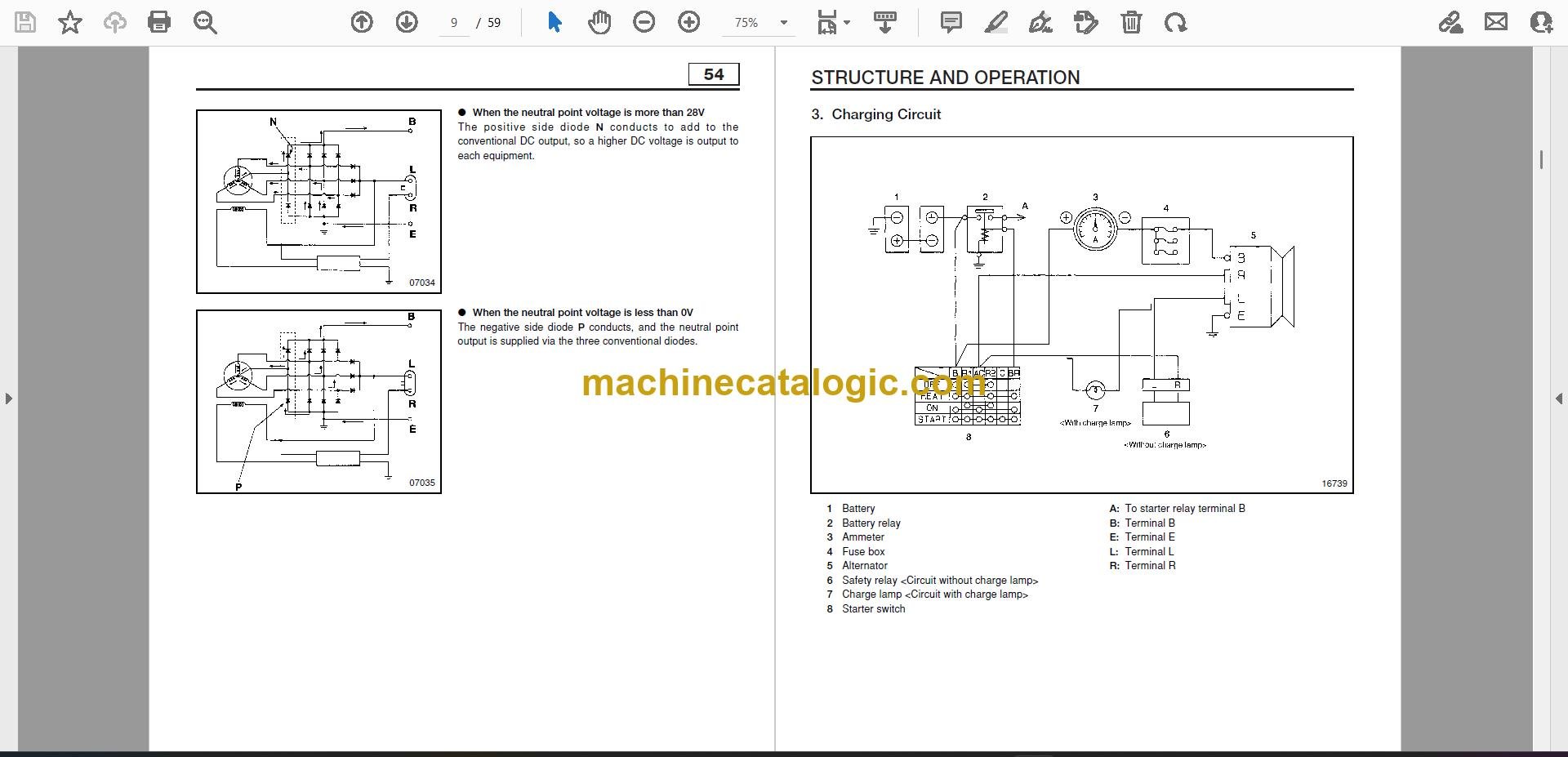Print the document
Image resolution: width=1568 pixels, height=757 pixels.
coord(159,22)
